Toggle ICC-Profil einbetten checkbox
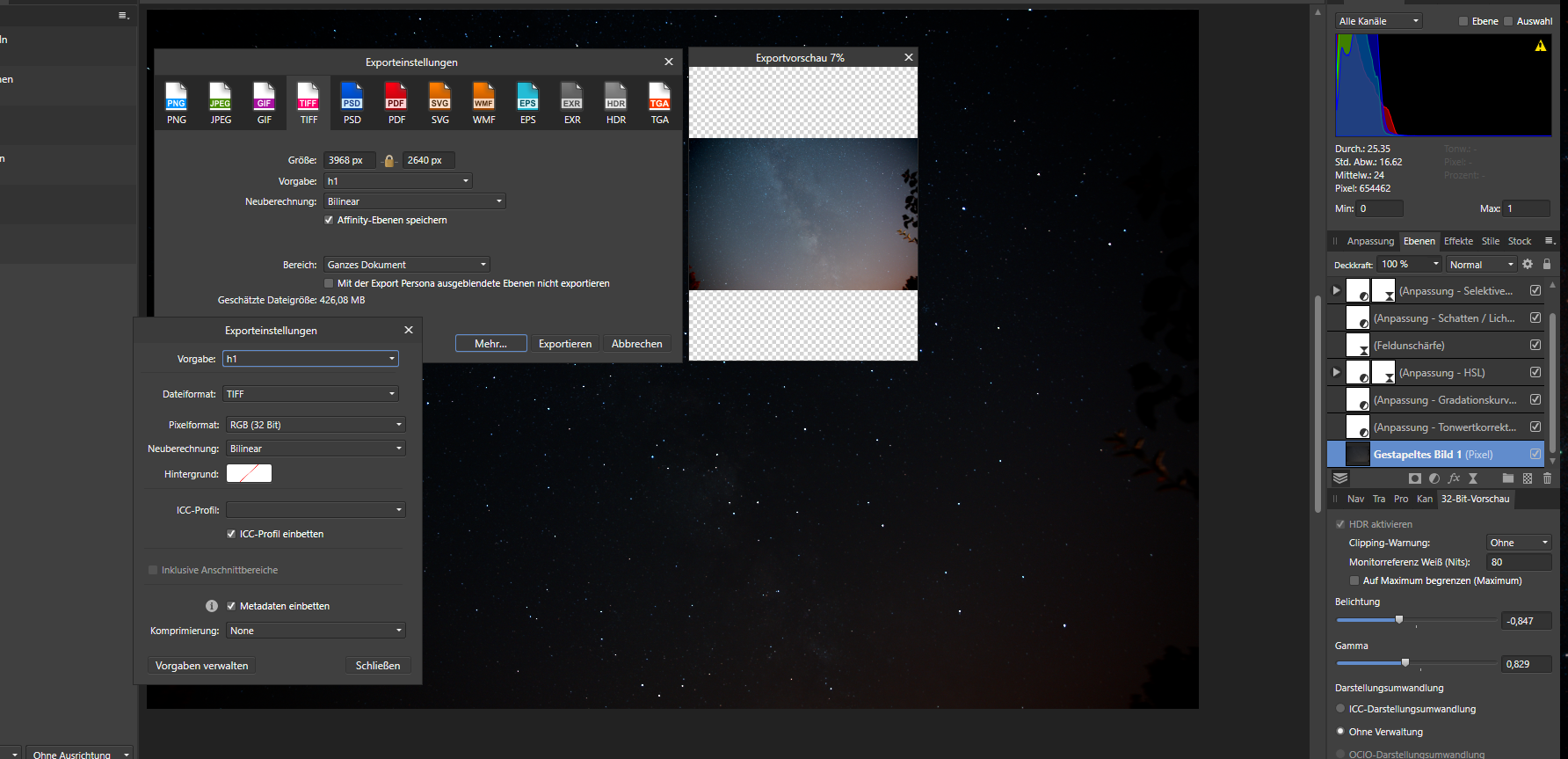 point(231,534)
